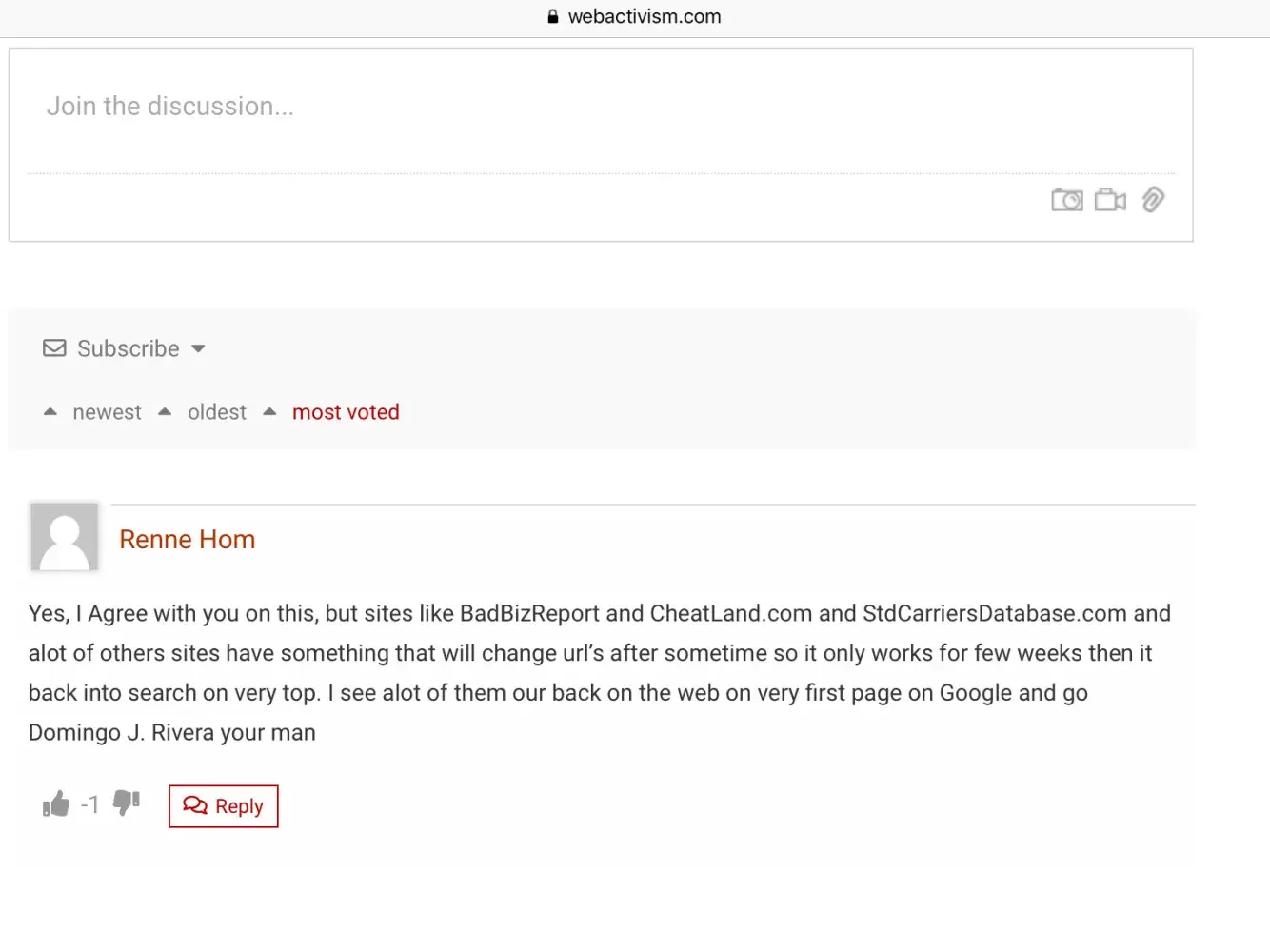The width and height of the screenshot is (1270, 952).
Task: Click the arrow beside most voted
Action: 269,412
